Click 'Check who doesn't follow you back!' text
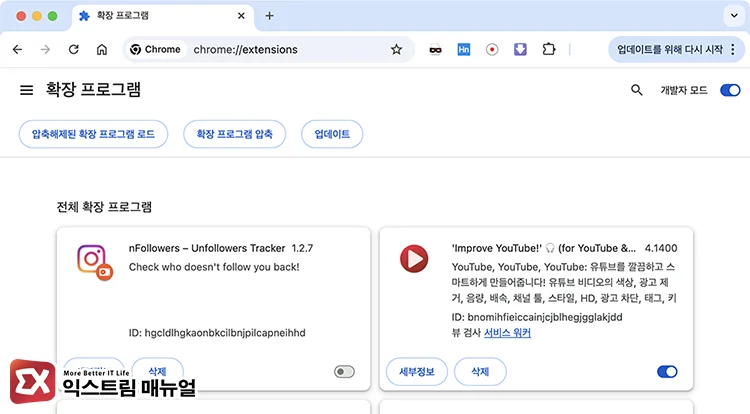This screenshot has height=414, width=750. 214,267
